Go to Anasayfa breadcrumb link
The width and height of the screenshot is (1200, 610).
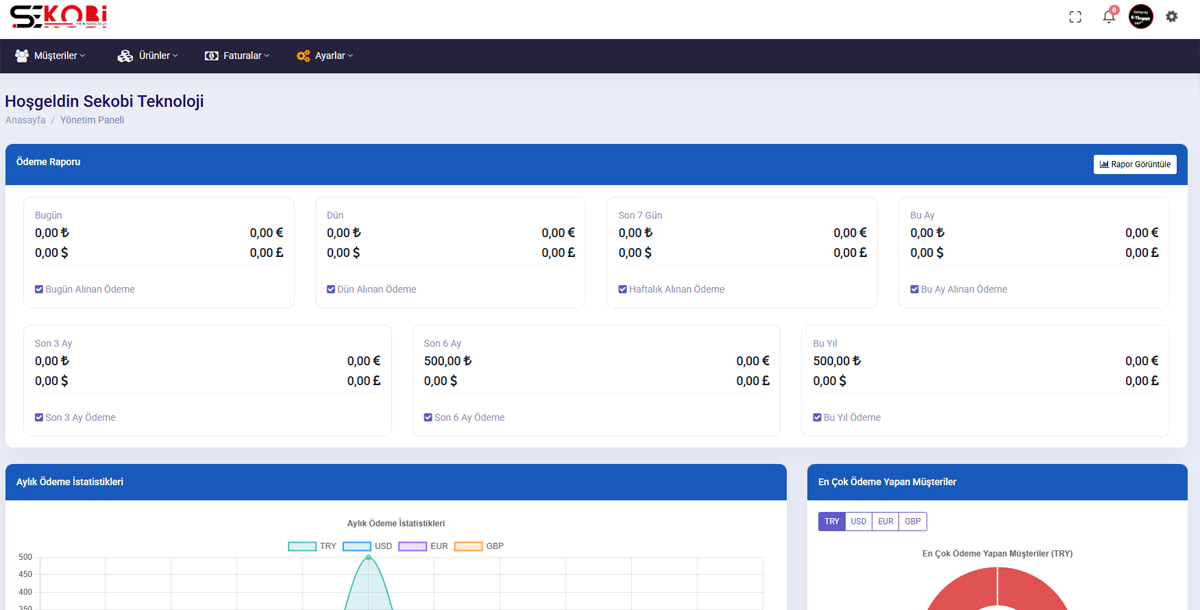[x=25, y=120]
